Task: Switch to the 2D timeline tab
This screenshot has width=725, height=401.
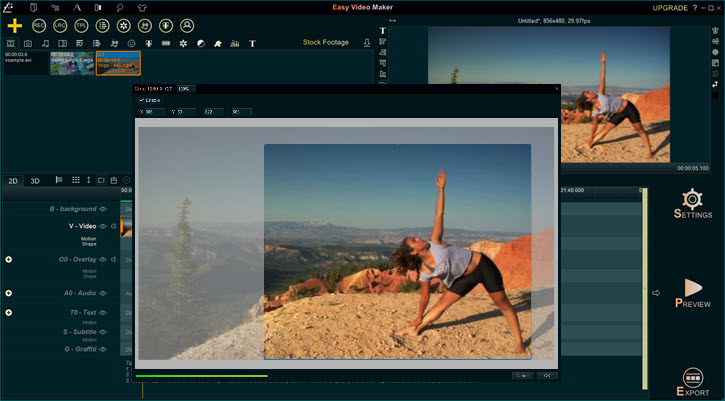Action: coord(13,181)
